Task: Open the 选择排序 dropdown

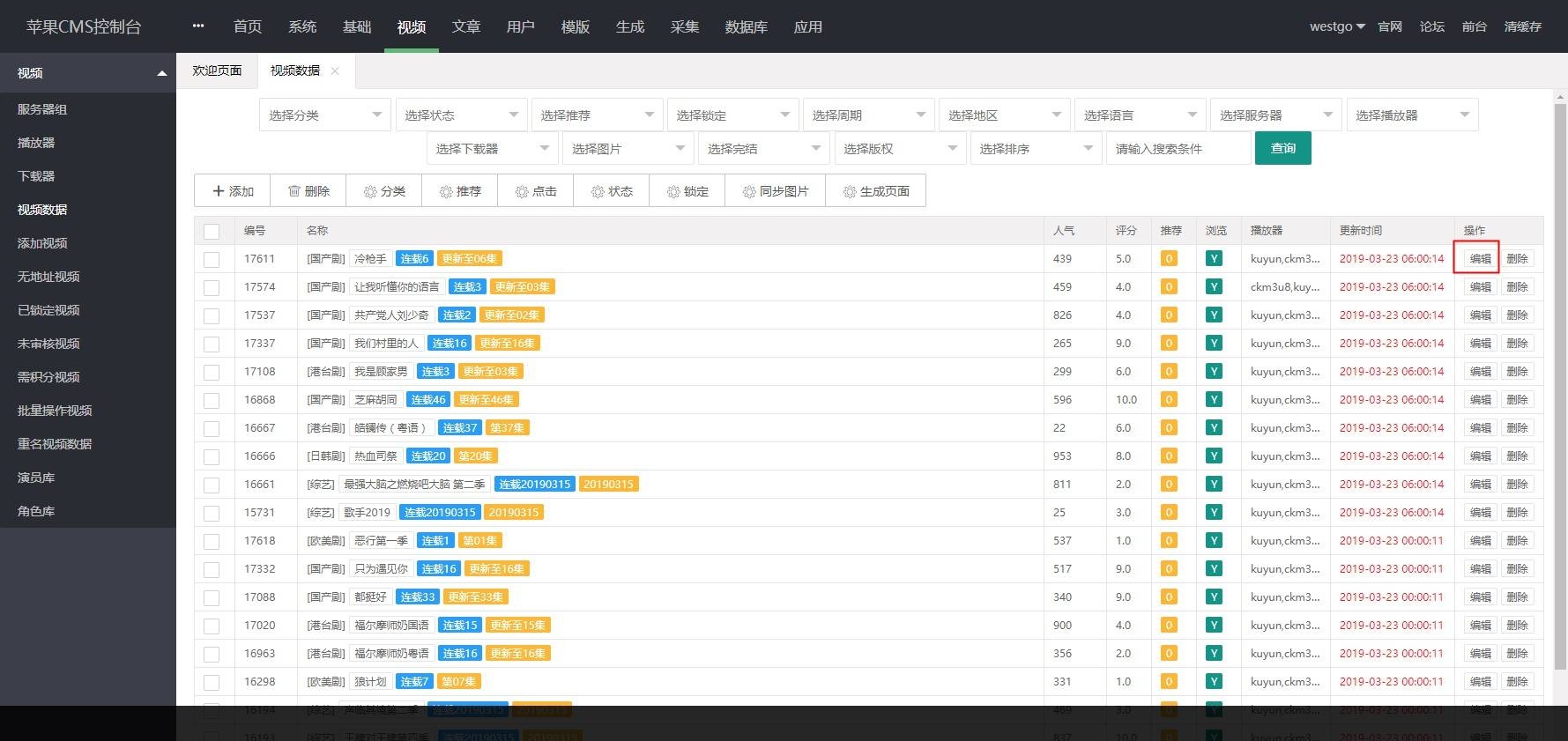Action: pos(1036,149)
